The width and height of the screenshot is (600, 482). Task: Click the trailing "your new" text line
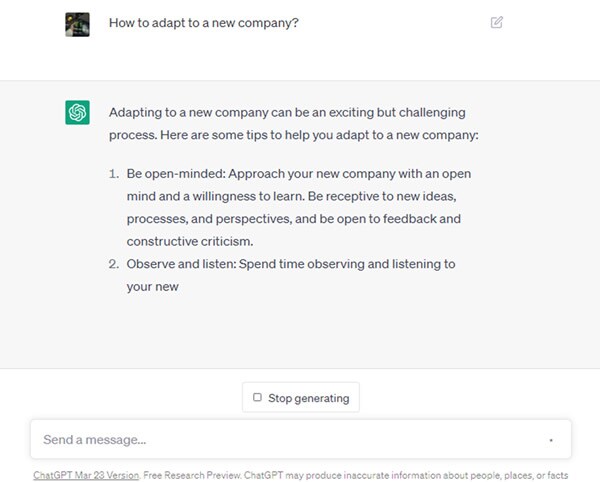coord(152,287)
